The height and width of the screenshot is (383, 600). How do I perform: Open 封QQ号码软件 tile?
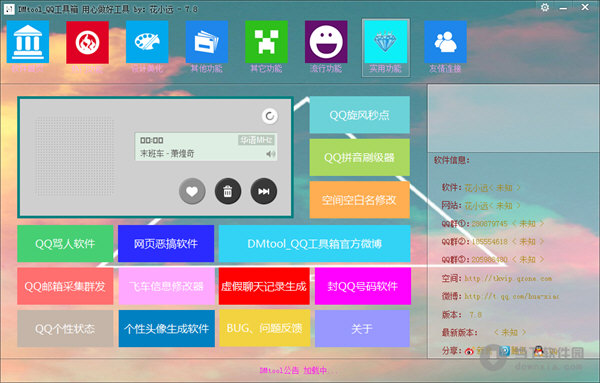point(363,286)
